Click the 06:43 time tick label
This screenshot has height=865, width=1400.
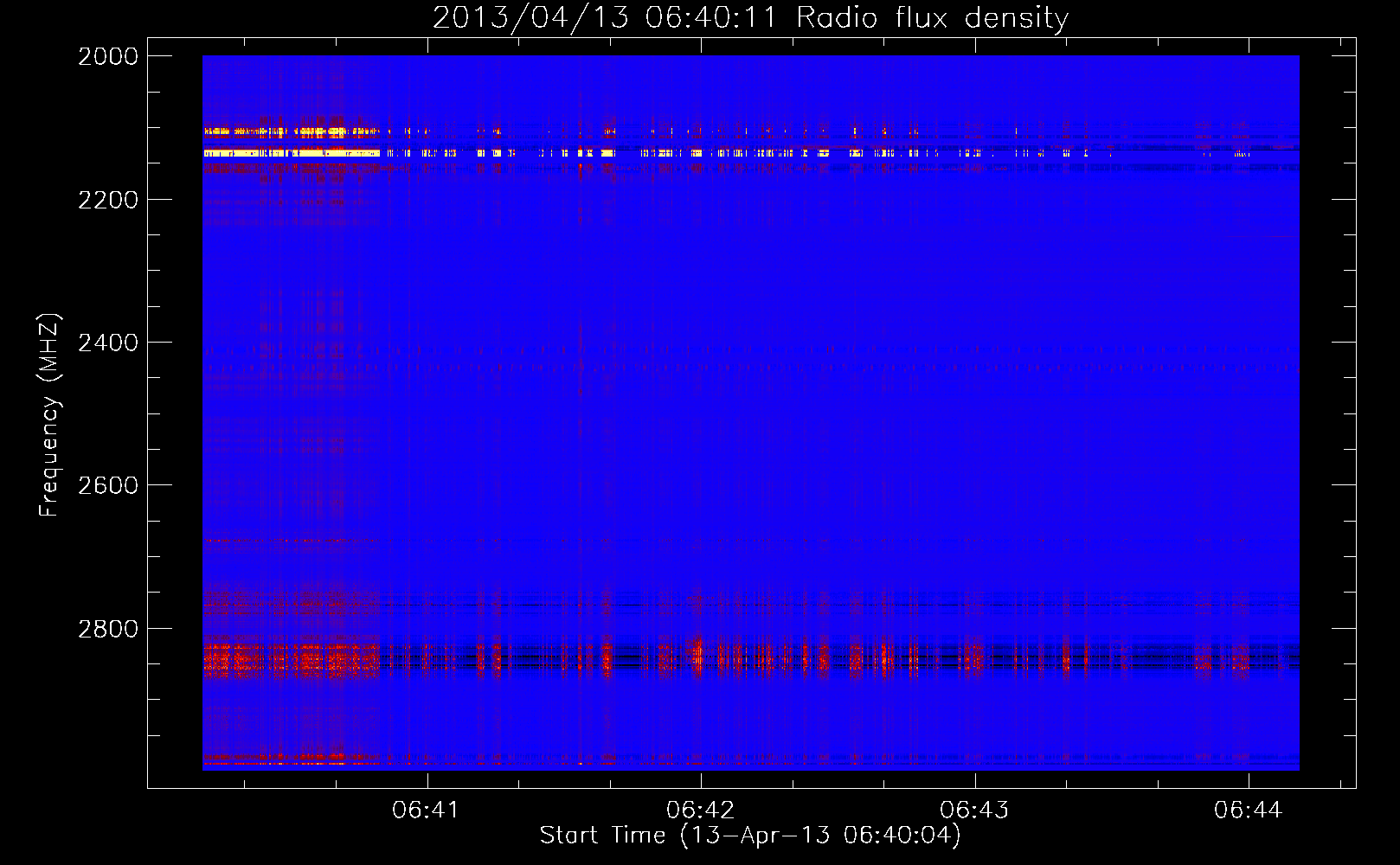(974, 810)
